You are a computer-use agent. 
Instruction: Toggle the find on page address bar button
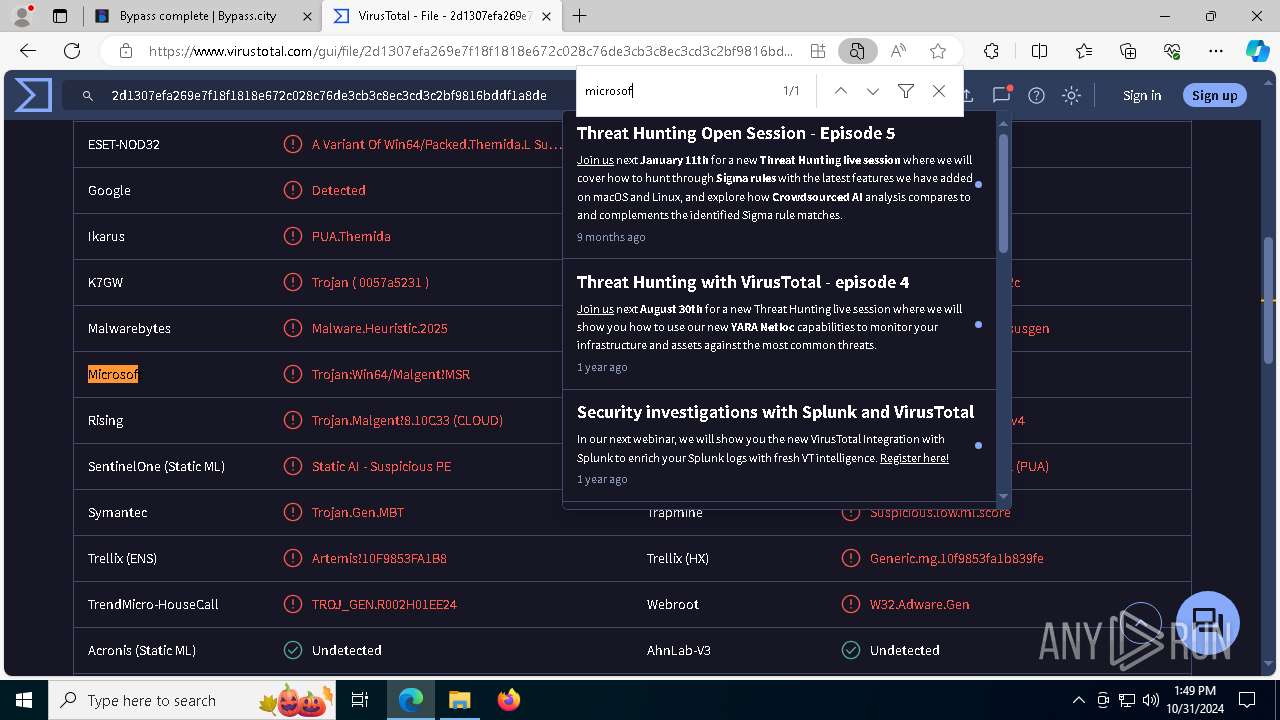[x=857, y=51]
